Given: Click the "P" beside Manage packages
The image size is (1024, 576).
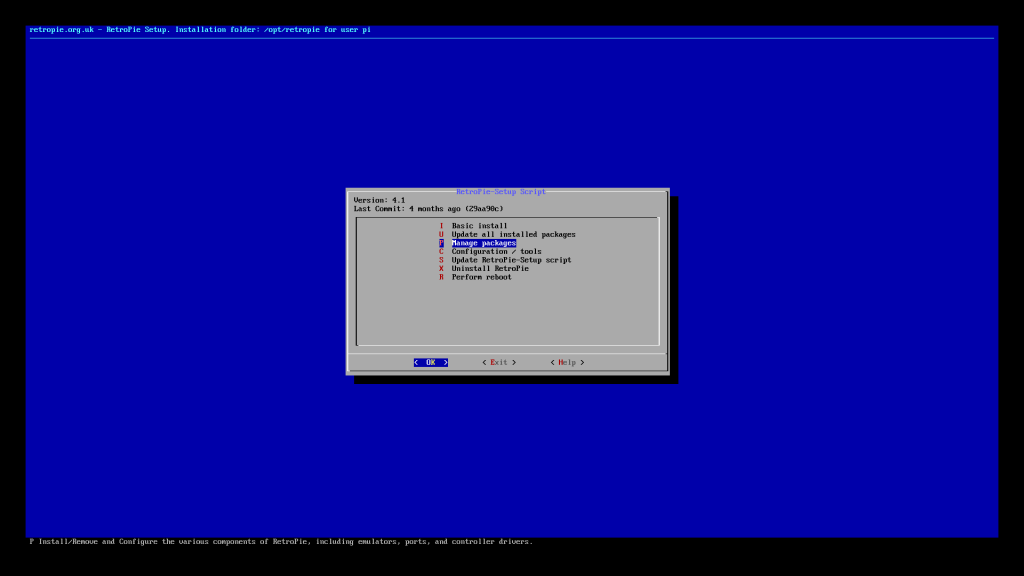Looking at the screenshot, I should tap(440, 242).
